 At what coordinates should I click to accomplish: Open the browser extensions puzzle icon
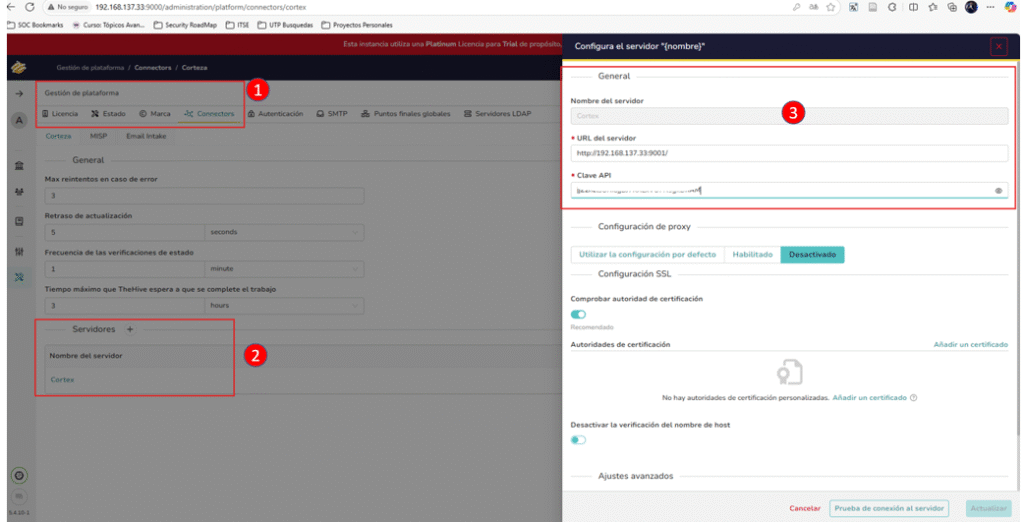[x=892, y=7]
